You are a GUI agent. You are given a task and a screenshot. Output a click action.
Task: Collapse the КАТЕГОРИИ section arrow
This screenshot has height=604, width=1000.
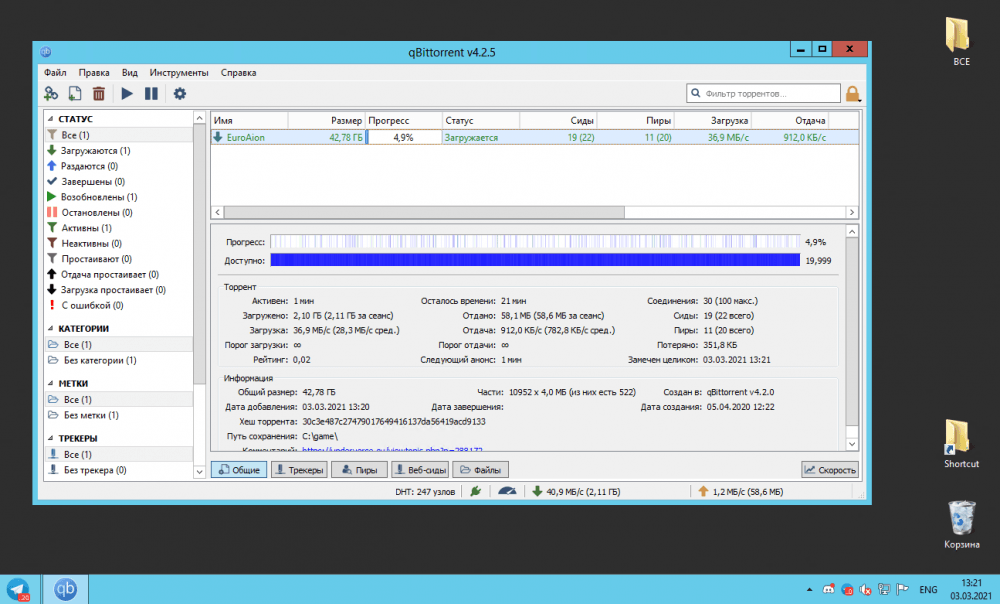(50, 328)
